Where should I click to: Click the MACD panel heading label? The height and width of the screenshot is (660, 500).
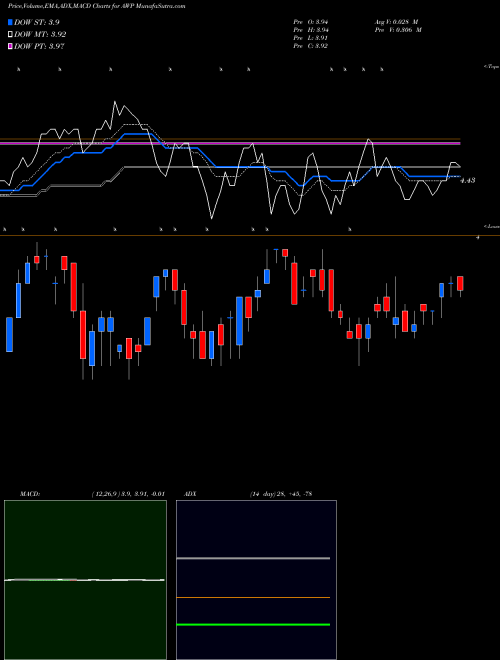click(x=30, y=493)
